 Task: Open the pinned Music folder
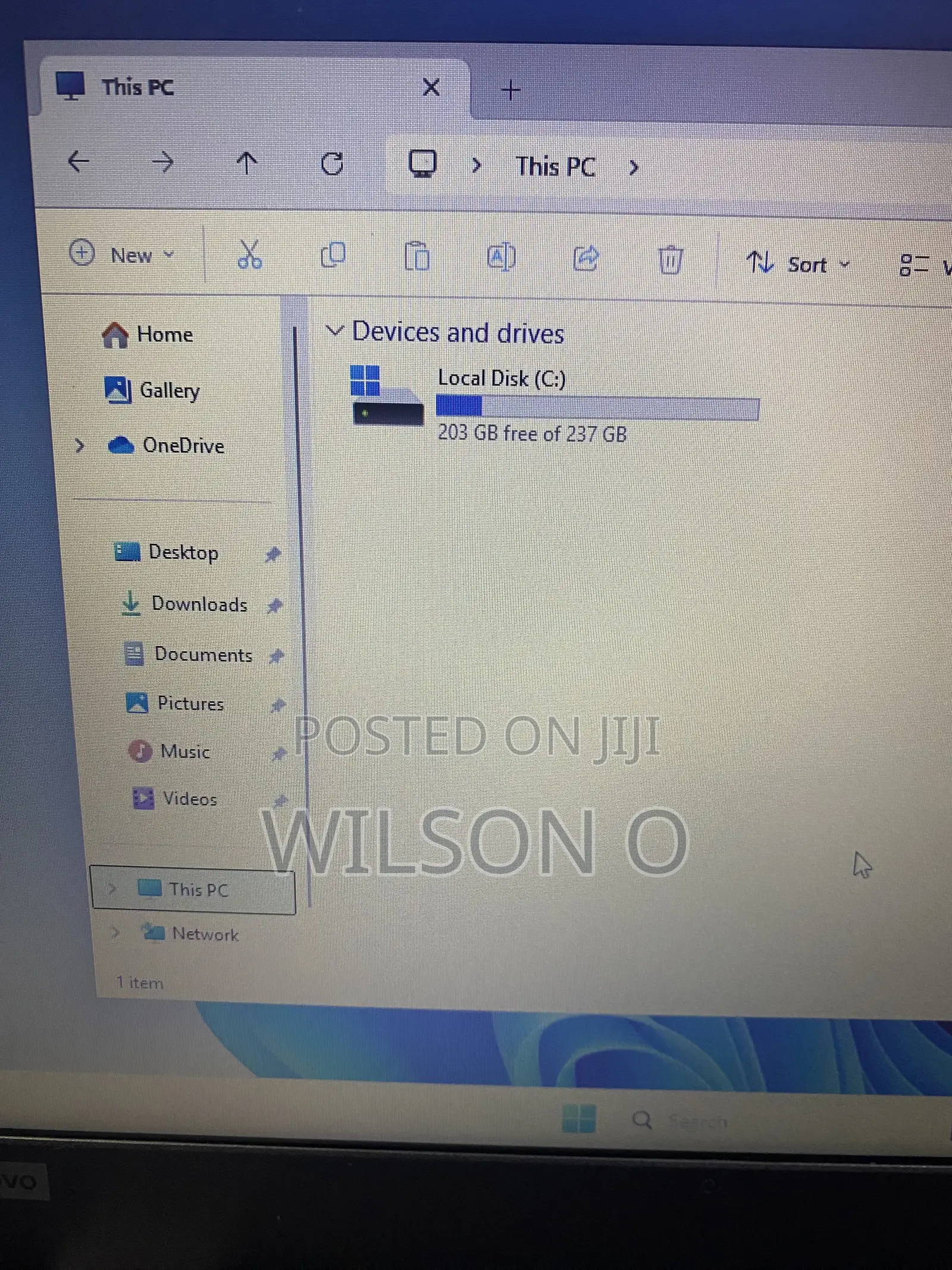click(170, 752)
